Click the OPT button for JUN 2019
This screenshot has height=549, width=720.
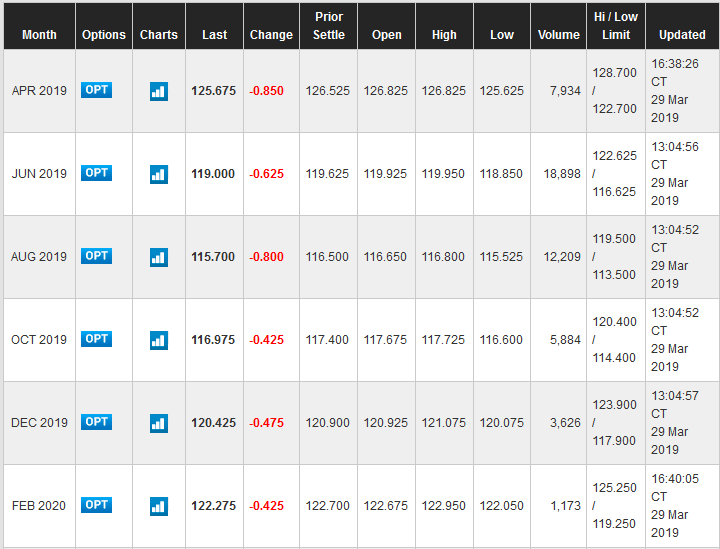pos(96,173)
